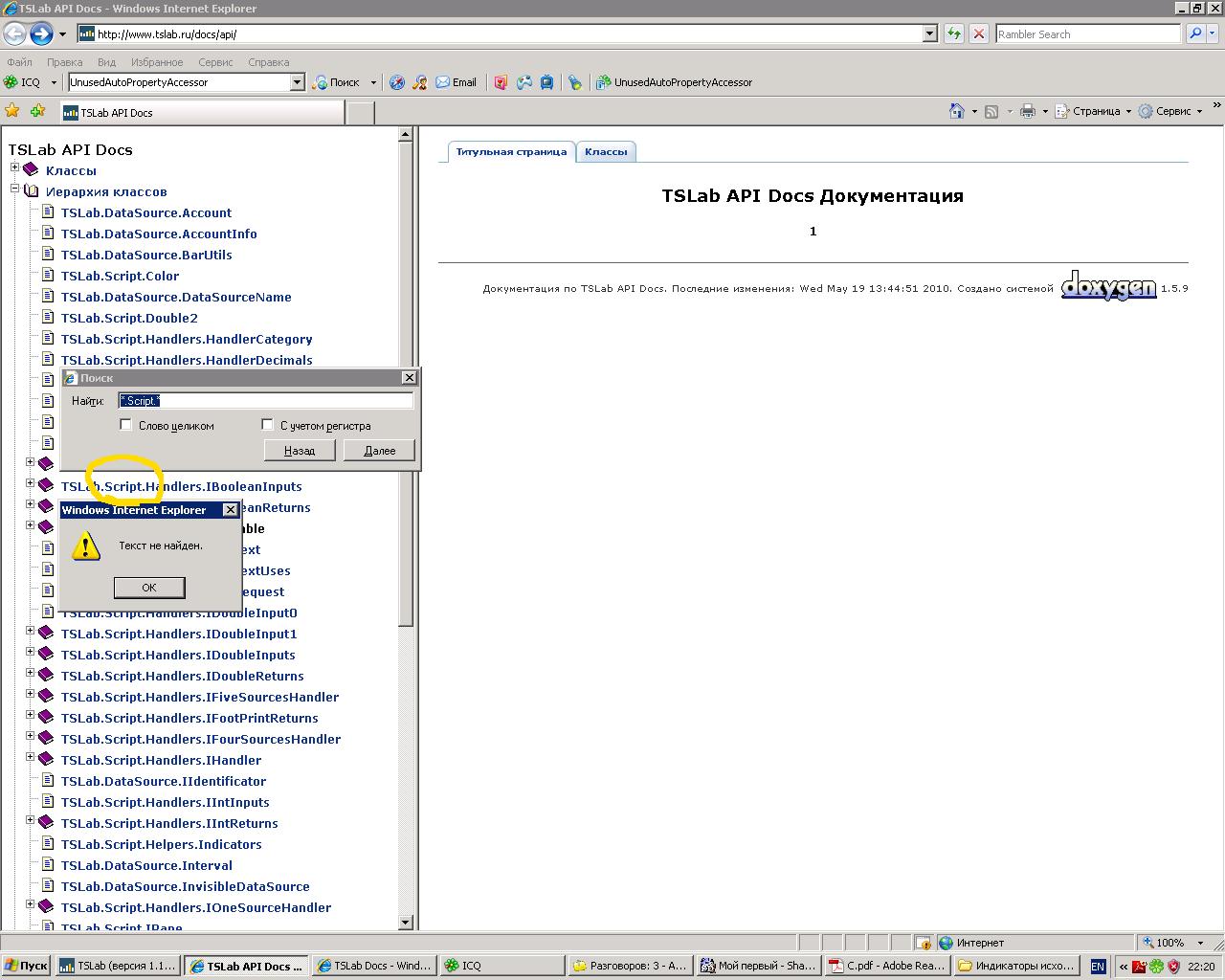Viewport: 1225px width, 980px height.
Task: Toggle the 'С учетом регистра' checkbox
Action: coord(267,424)
